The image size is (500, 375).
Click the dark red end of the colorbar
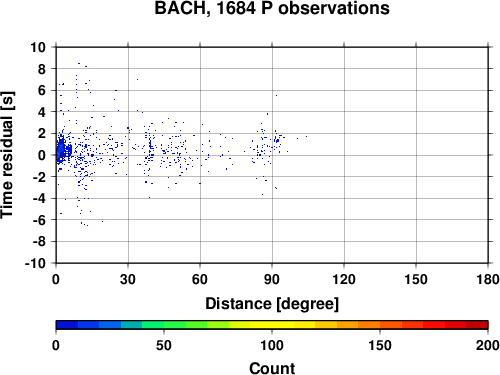(477, 325)
